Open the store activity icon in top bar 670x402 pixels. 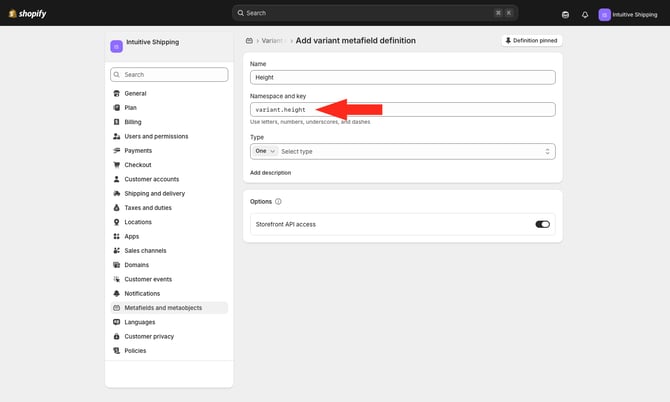[x=565, y=15]
